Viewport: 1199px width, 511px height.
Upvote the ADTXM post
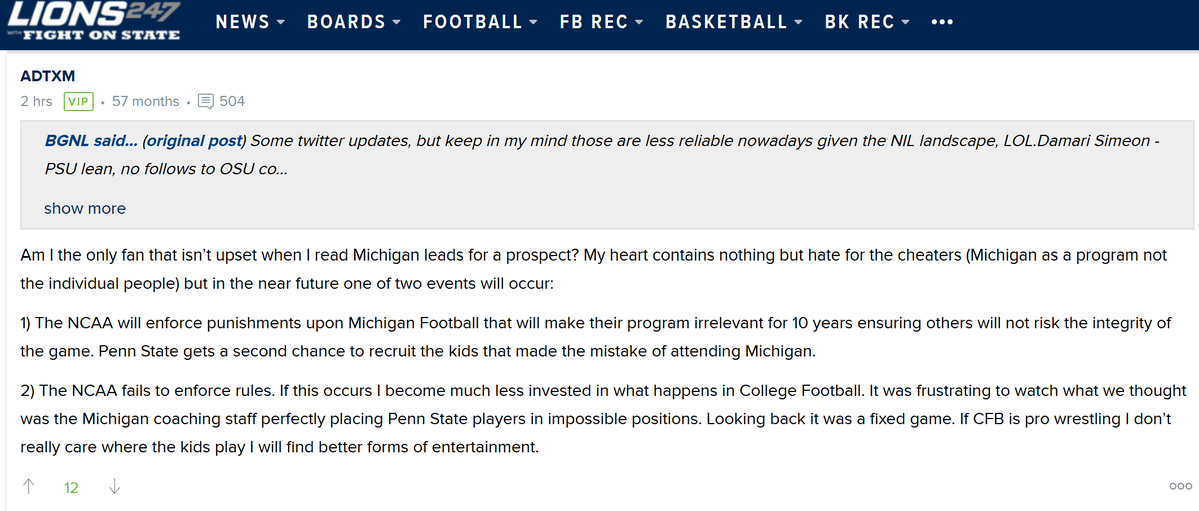28,487
